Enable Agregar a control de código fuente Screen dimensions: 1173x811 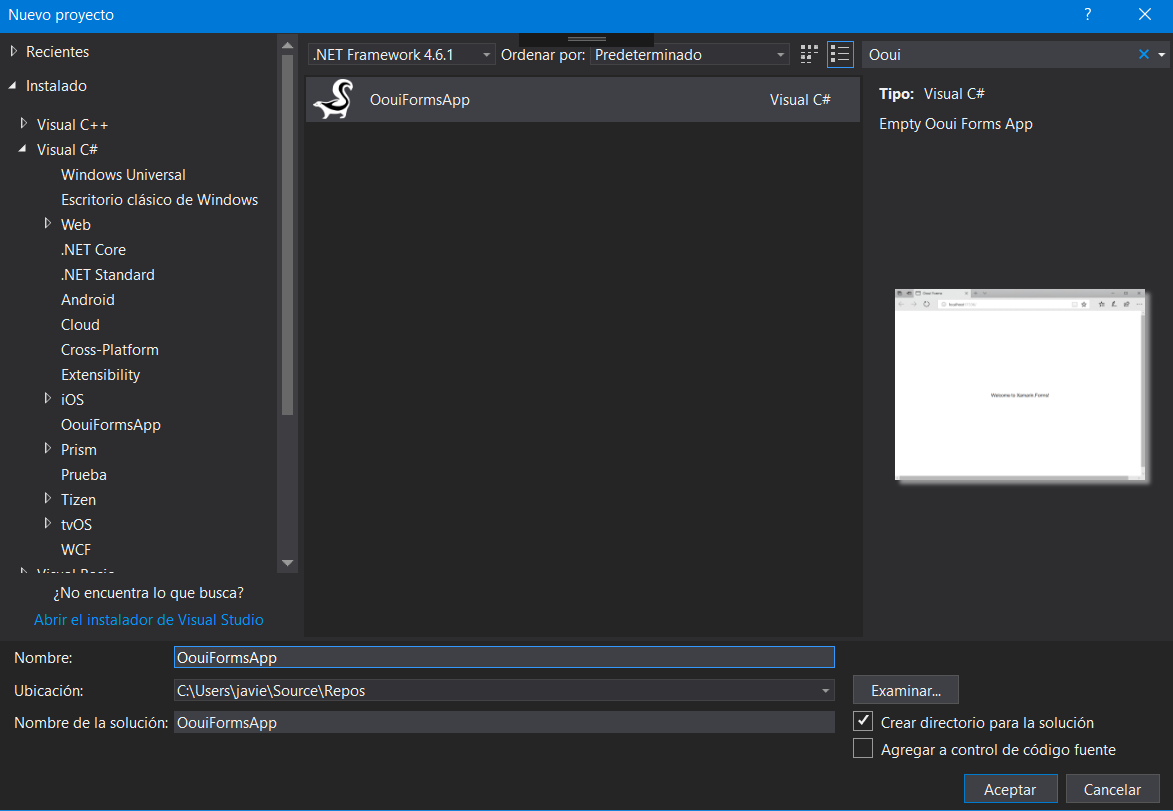click(x=863, y=748)
